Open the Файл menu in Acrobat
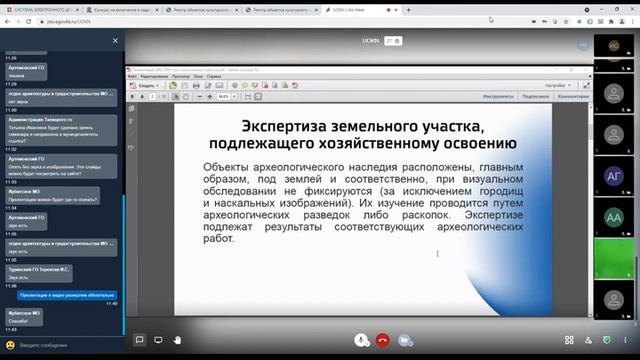 (132, 76)
